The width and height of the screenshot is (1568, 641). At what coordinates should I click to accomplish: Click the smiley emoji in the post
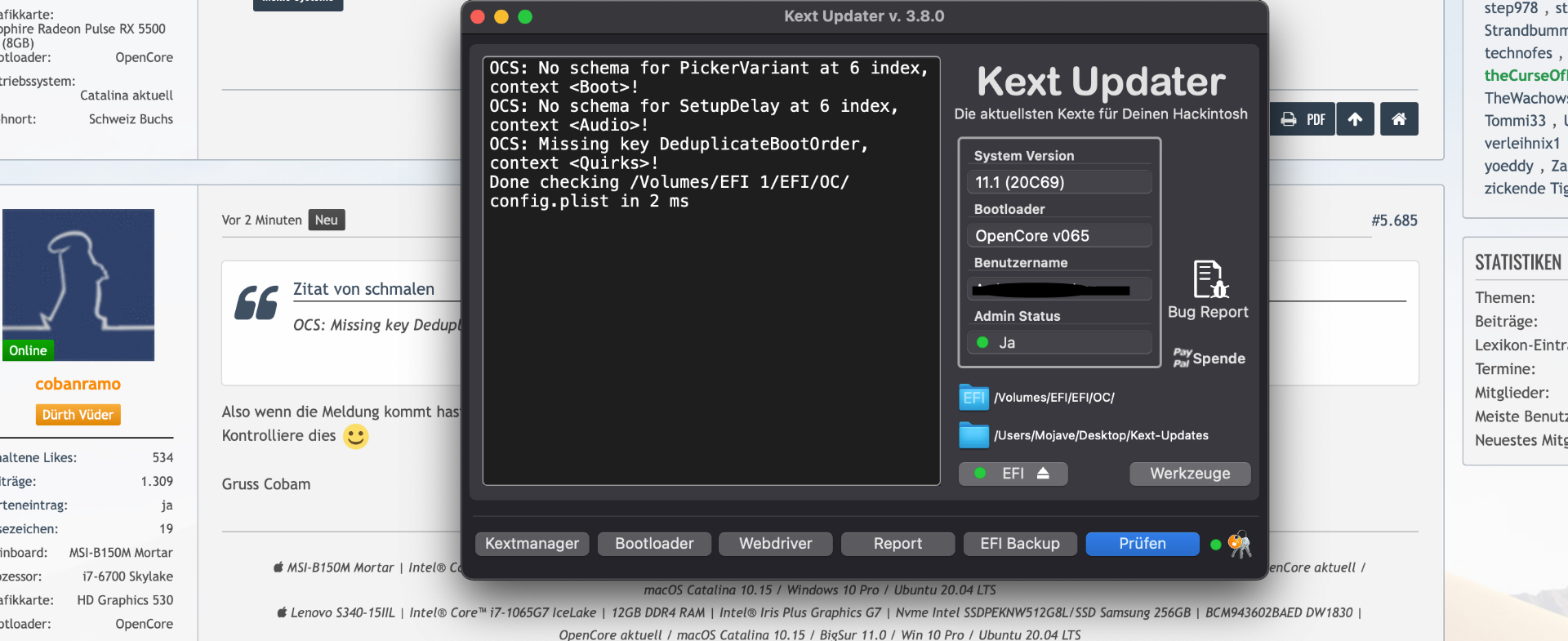355,436
